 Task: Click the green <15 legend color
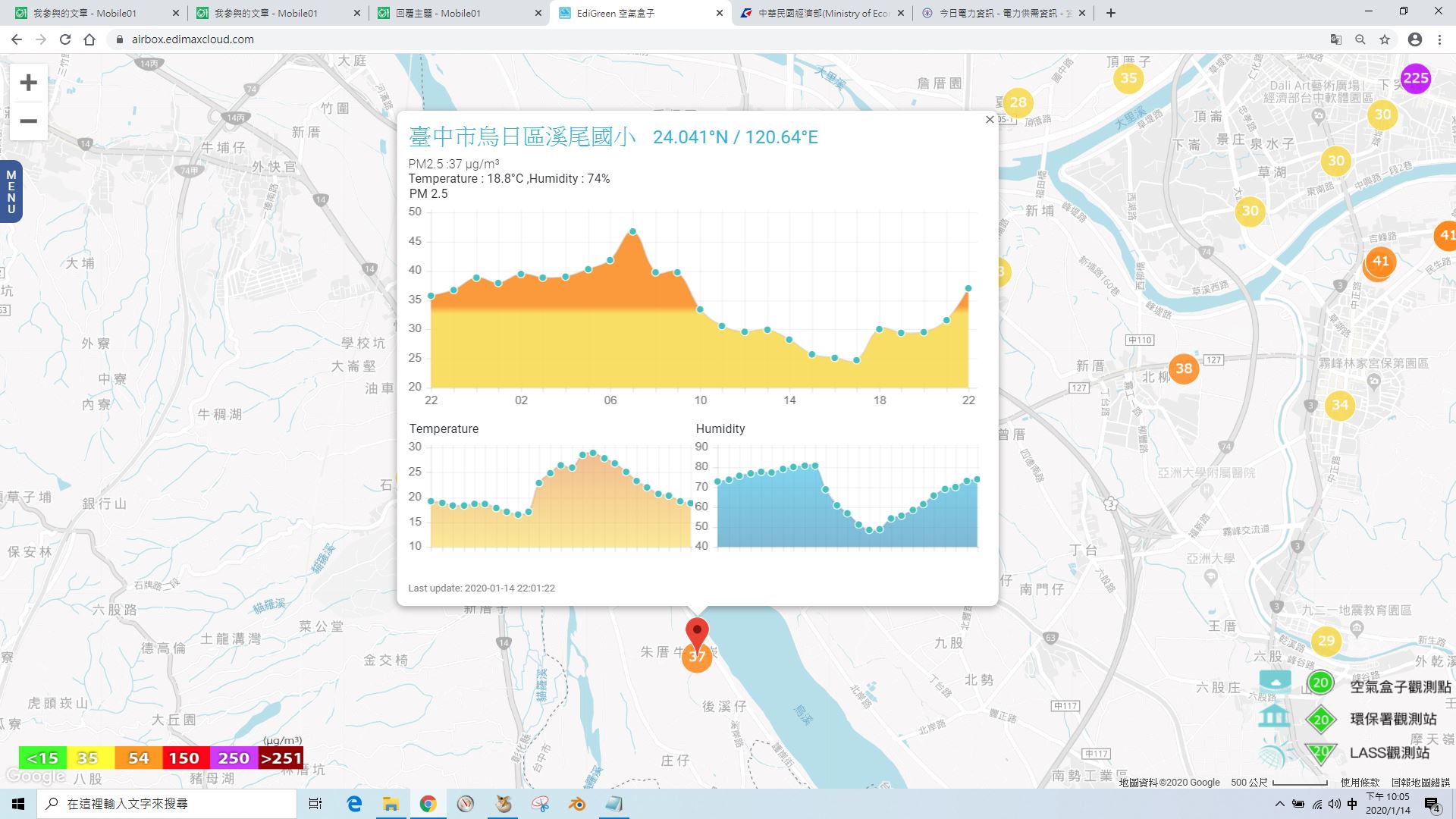[42, 758]
